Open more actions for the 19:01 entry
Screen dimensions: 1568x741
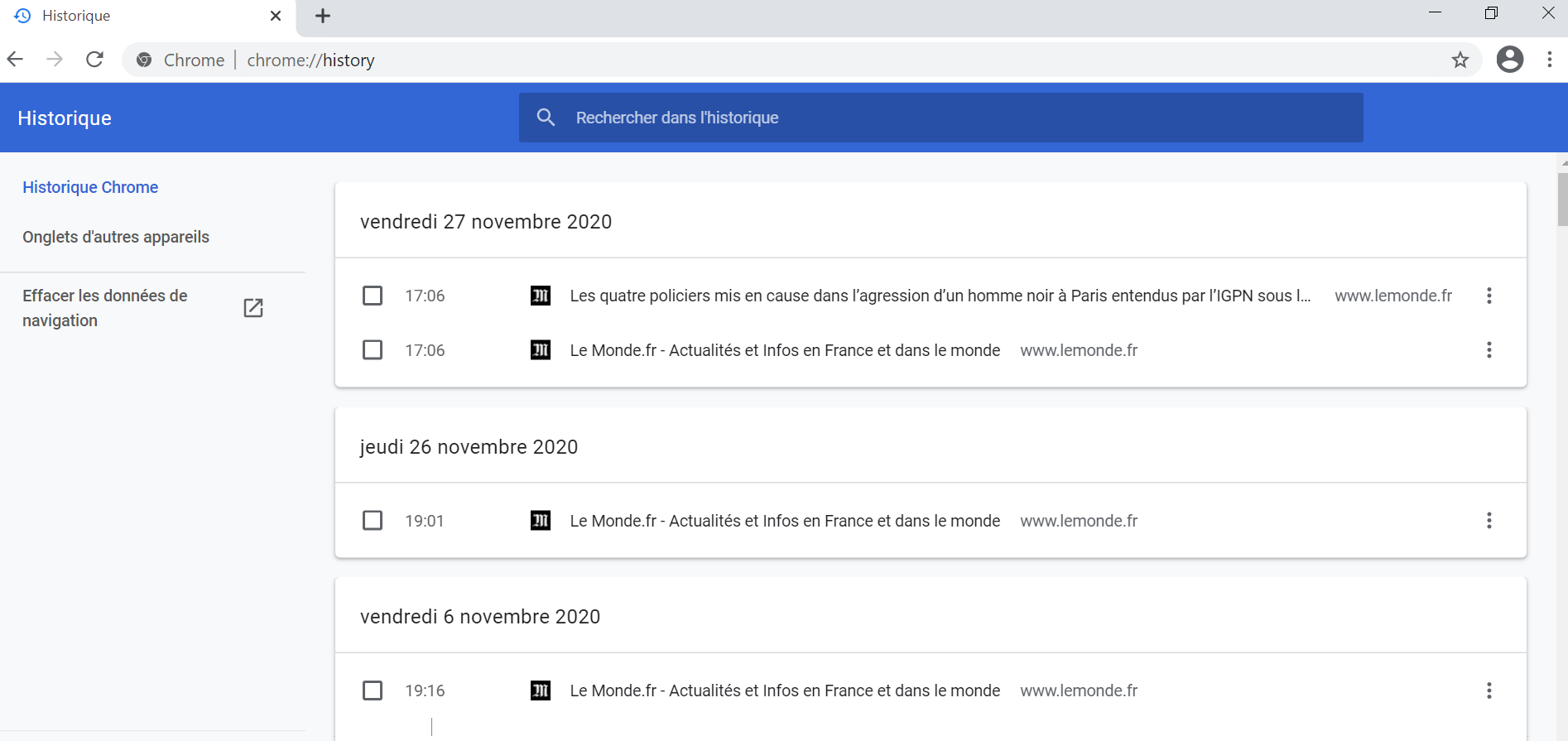(x=1489, y=521)
